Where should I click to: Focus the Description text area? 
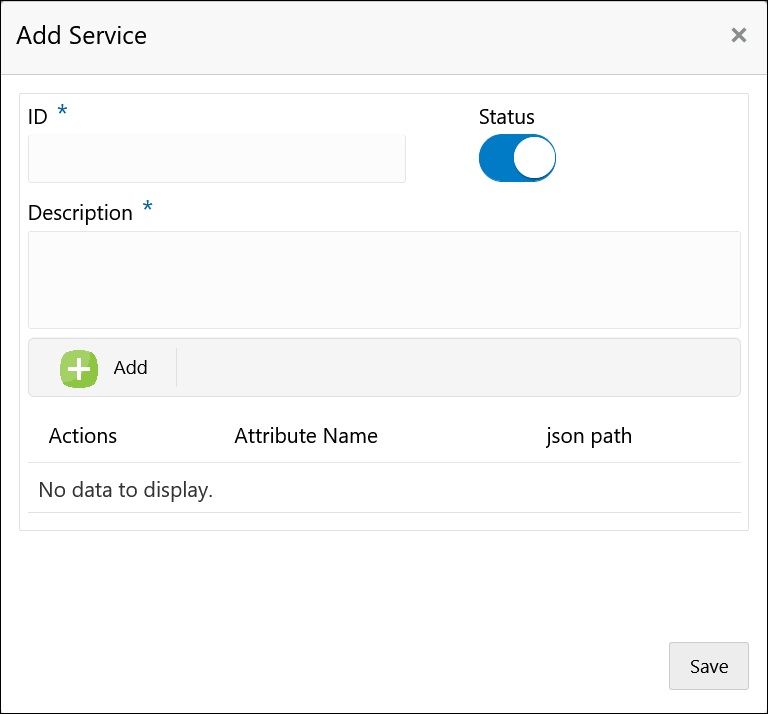[384, 280]
